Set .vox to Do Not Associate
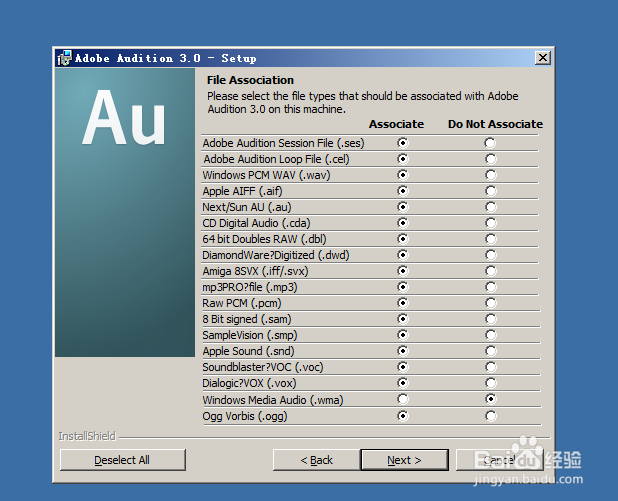Viewport: 618px width, 501px height. point(490,383)
